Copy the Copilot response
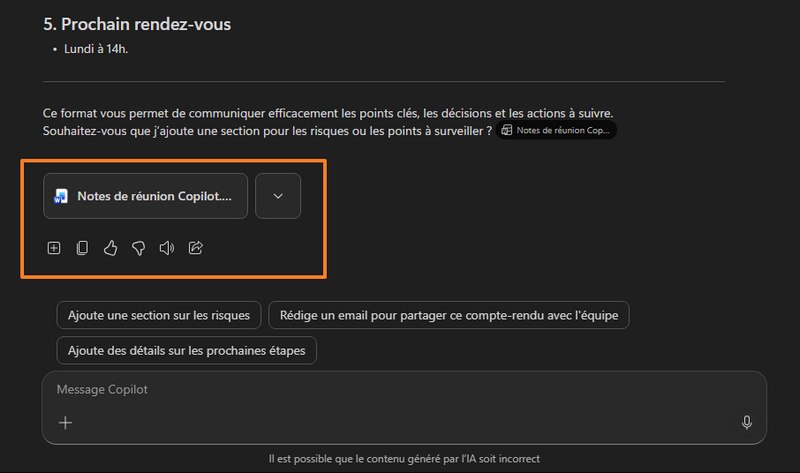This screenshot has width=800, height=473. click(x=82, y=248)
